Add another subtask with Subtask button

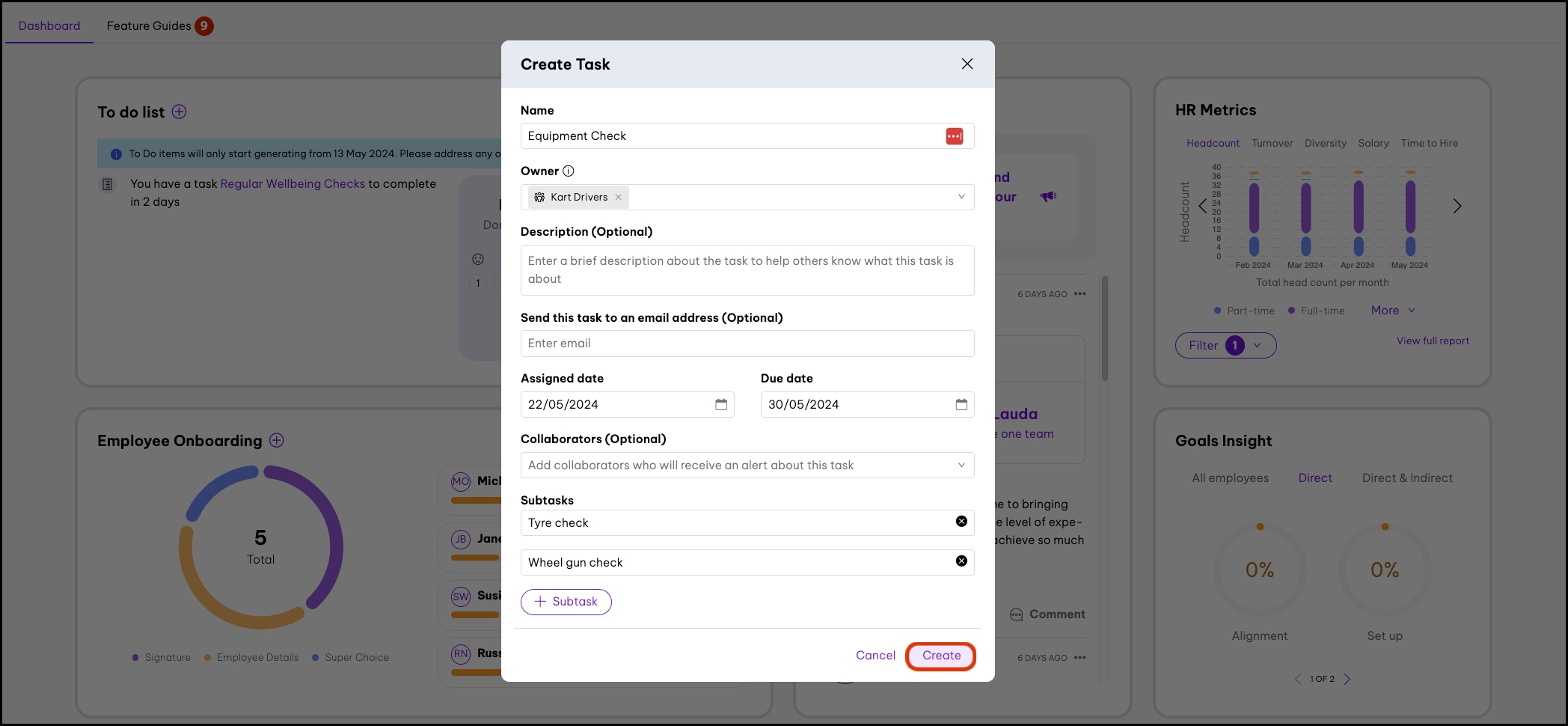566,602
